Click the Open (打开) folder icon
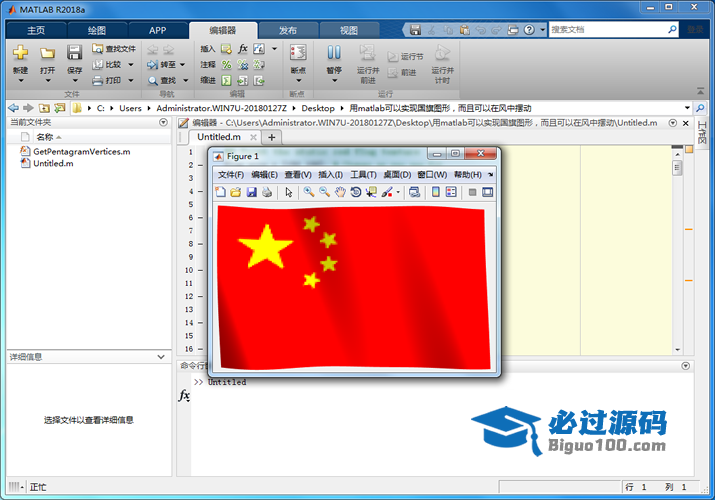Viewport: 715px width, 500px height. click(47, 53)
